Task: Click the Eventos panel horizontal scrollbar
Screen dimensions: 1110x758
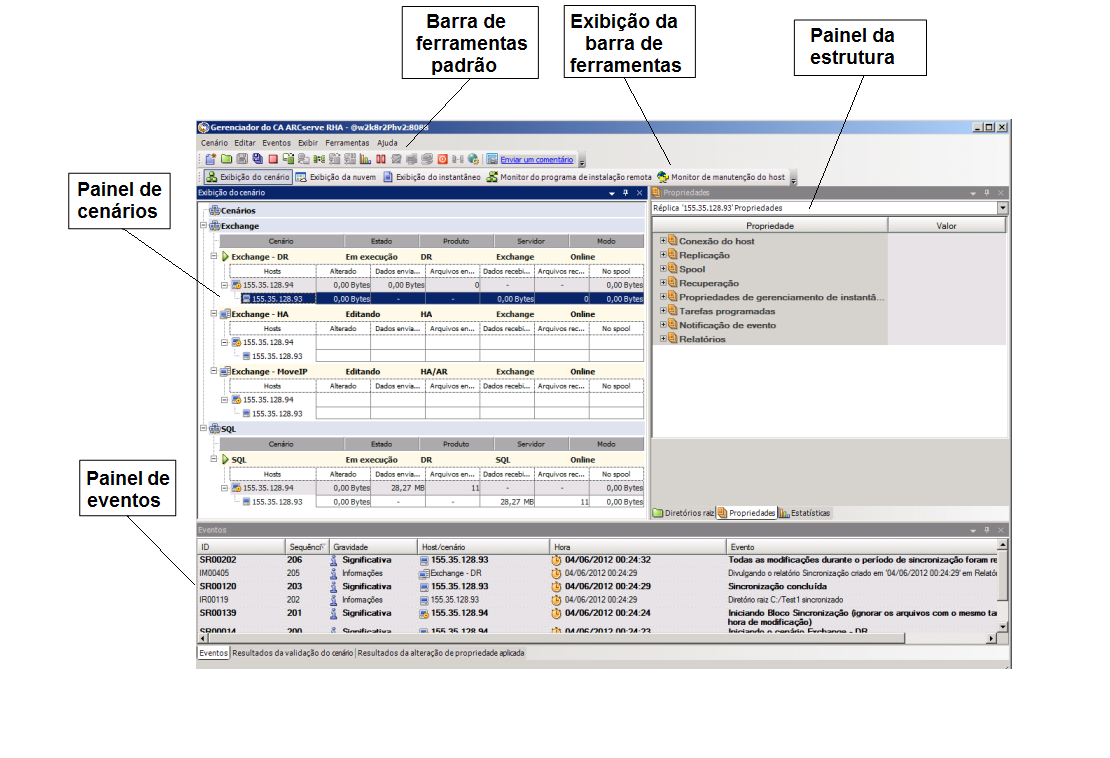Action: [600, 638]
